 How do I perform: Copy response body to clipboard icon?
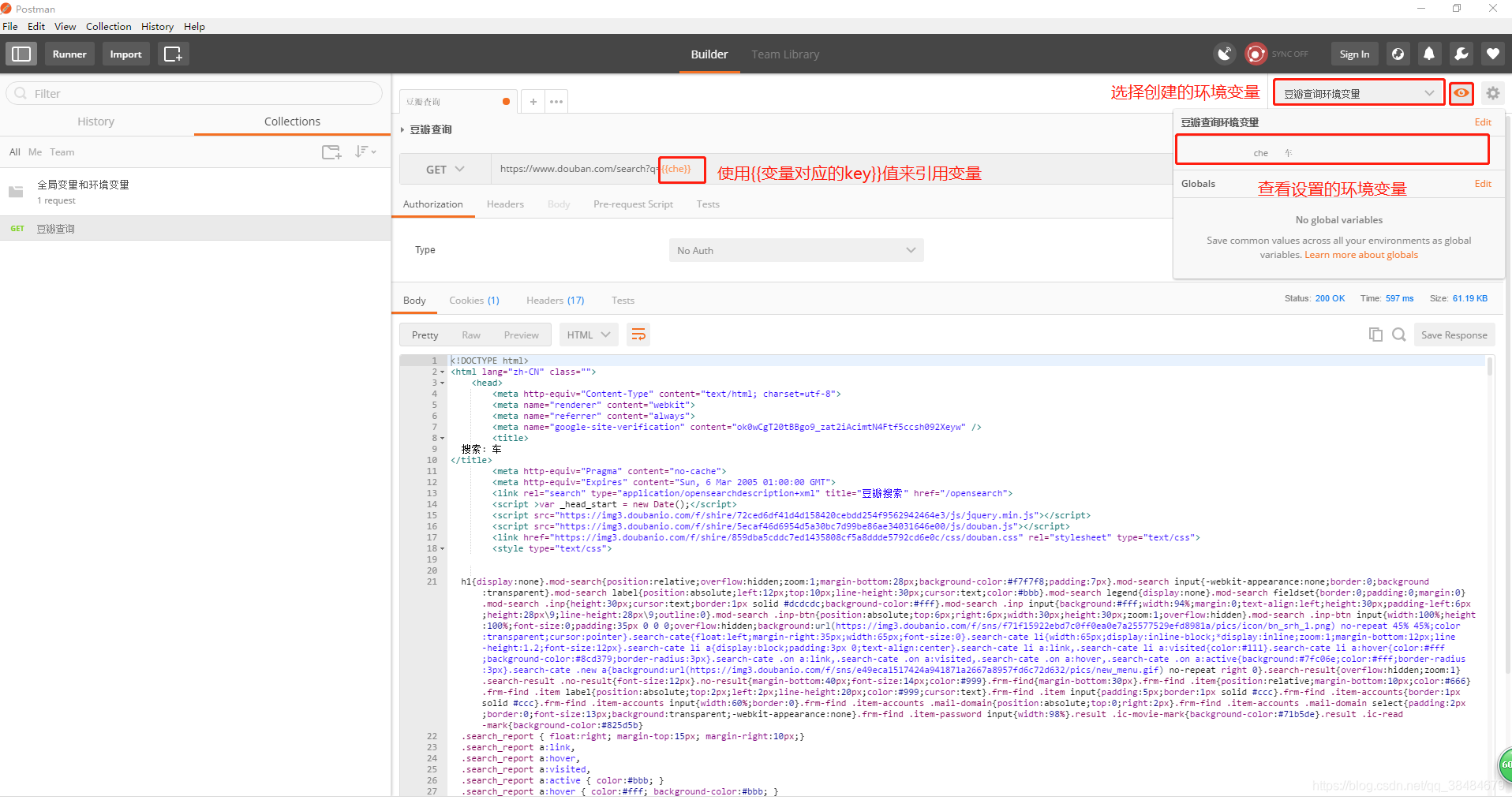[1375, 335]
